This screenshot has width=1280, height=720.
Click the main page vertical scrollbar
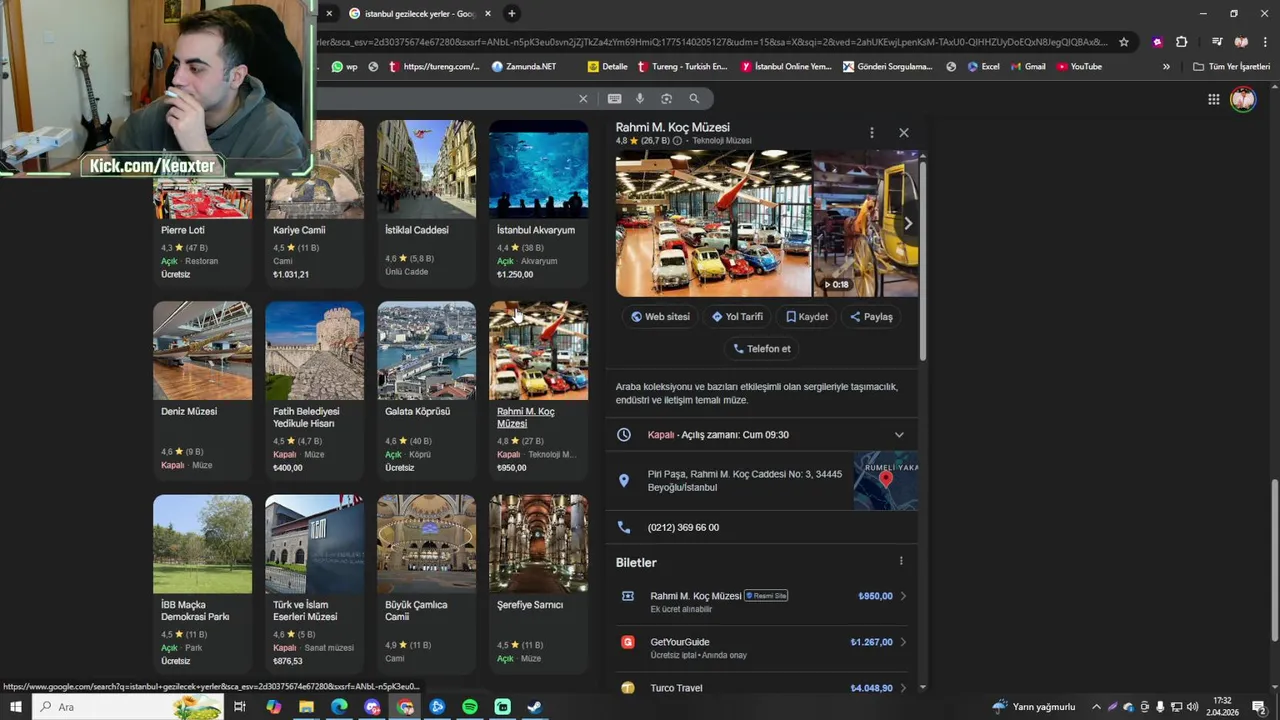[x=1274, y=560]
